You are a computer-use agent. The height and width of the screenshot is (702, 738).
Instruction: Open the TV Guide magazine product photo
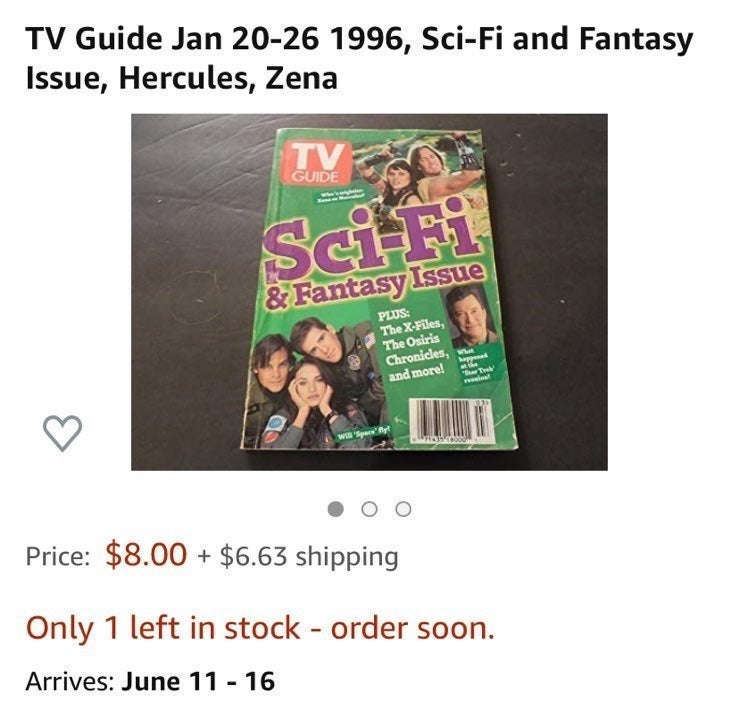369,292
